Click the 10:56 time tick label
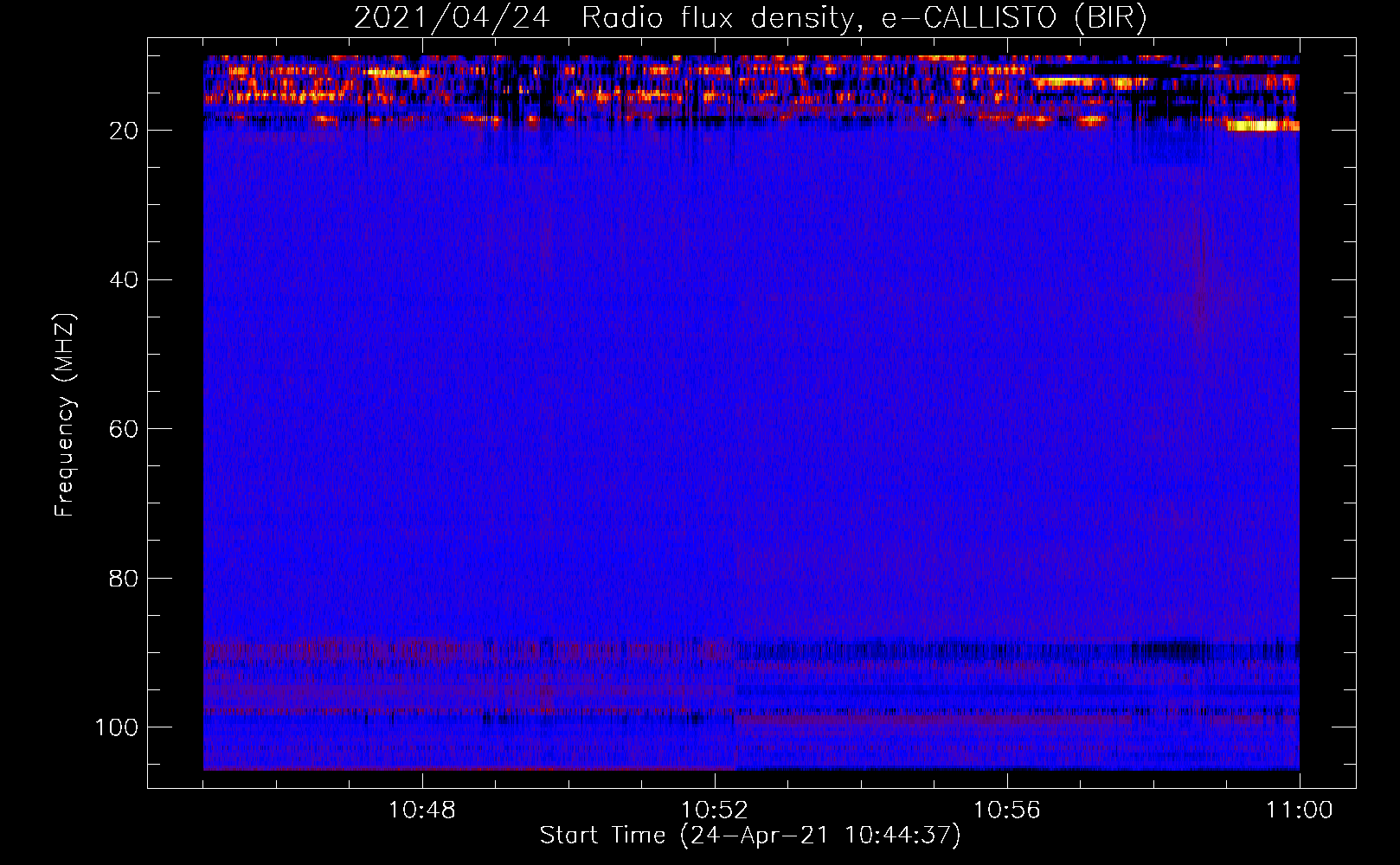Screen dimensions: 1400x865 click(x=1007, y=811)
